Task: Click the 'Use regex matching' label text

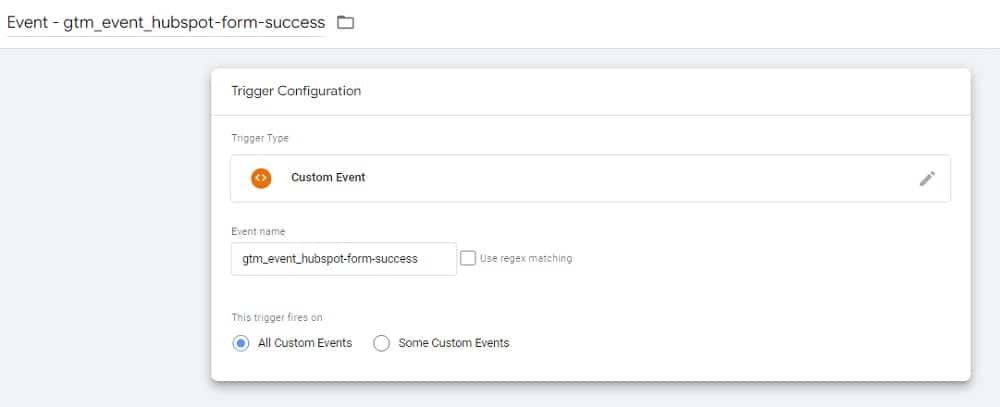Action: coord(526,258)
